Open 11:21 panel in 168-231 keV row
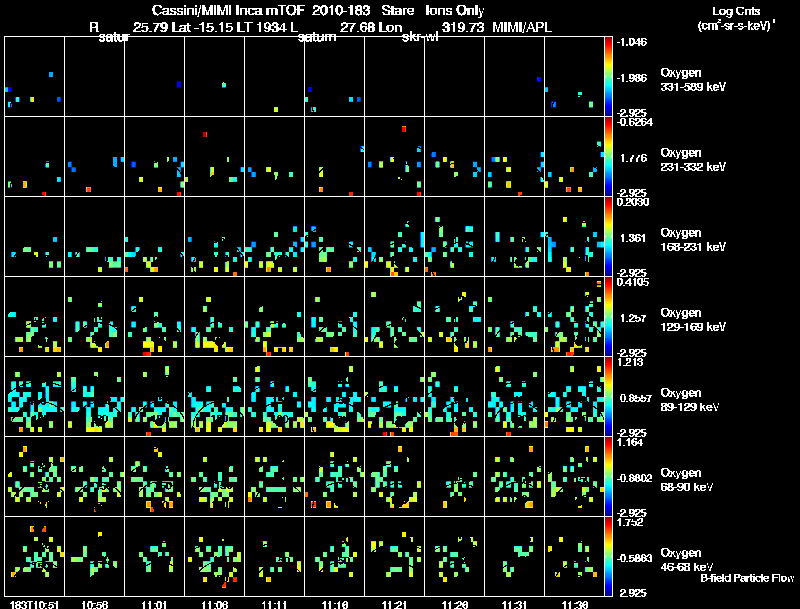 (x=394, y=237)
